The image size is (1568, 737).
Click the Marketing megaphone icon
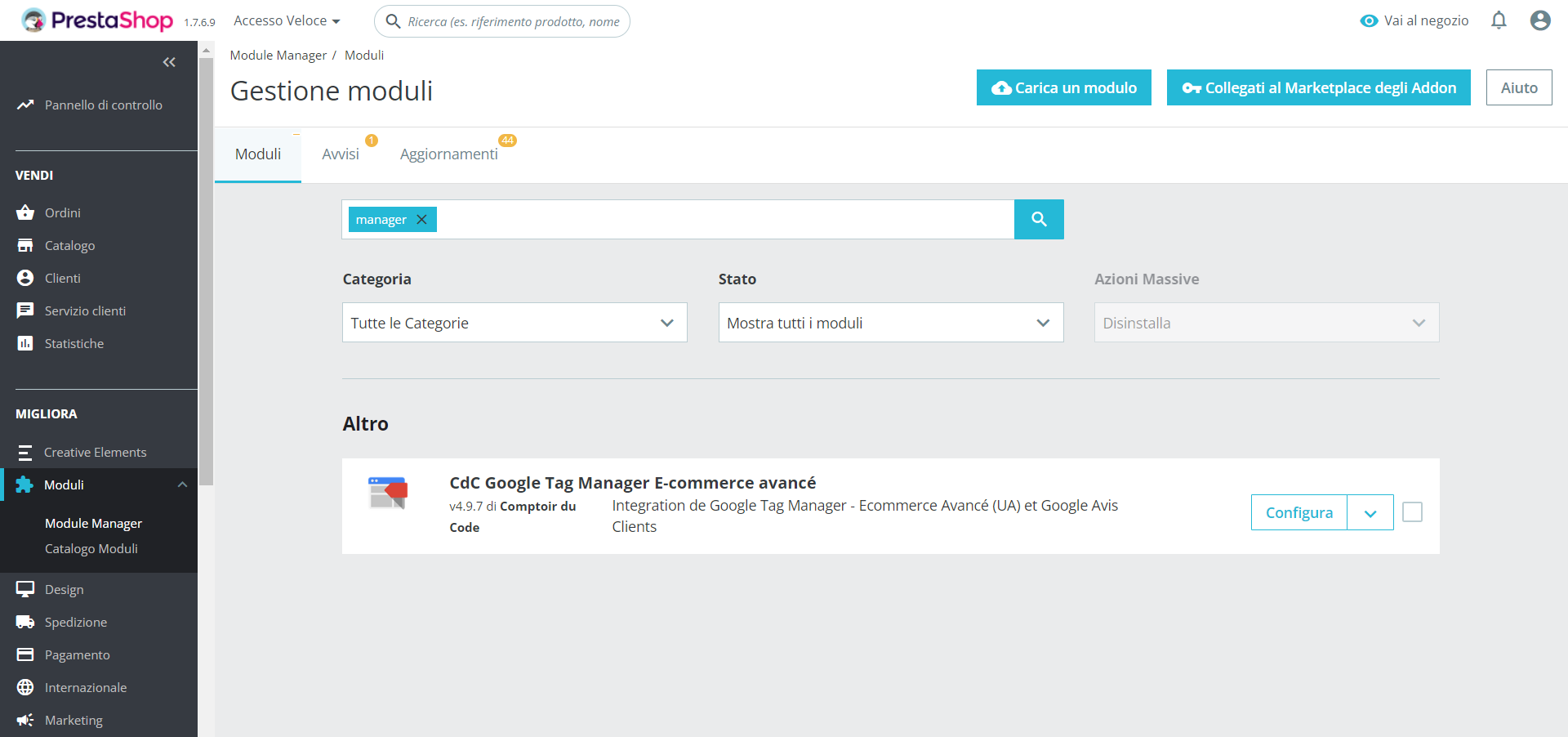coord(25,720)
